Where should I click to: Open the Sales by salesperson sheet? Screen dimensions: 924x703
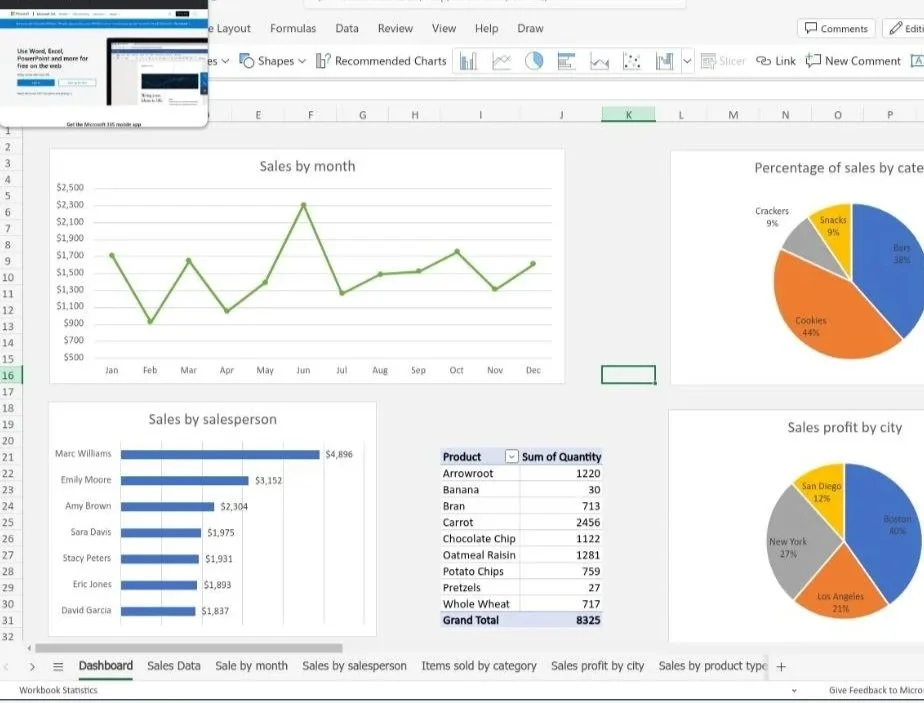(x=354, y=666)
